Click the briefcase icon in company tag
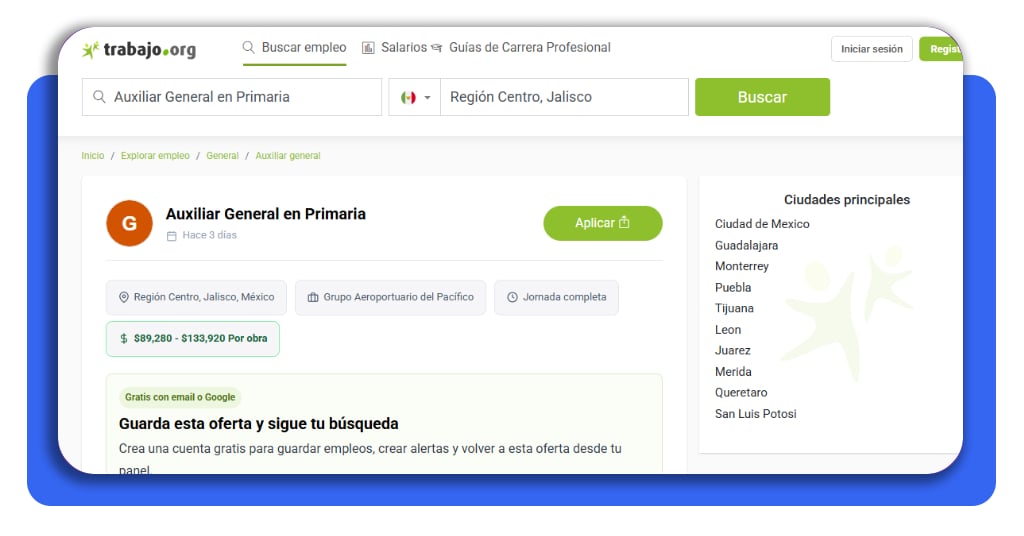 313,297
